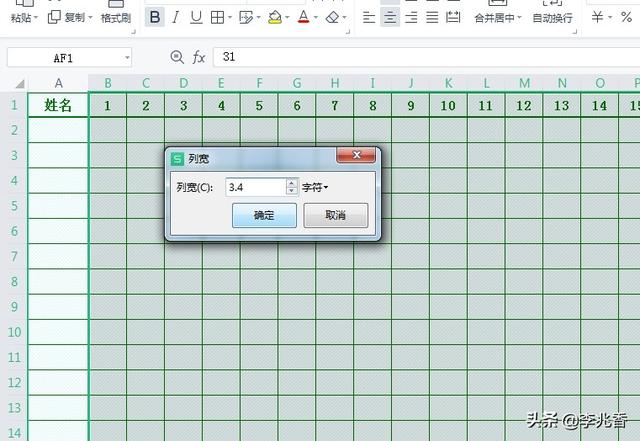This screenshot has width=640, height=441.
Task: Click the select-all corner triangle
Action: tap(20, 84)
